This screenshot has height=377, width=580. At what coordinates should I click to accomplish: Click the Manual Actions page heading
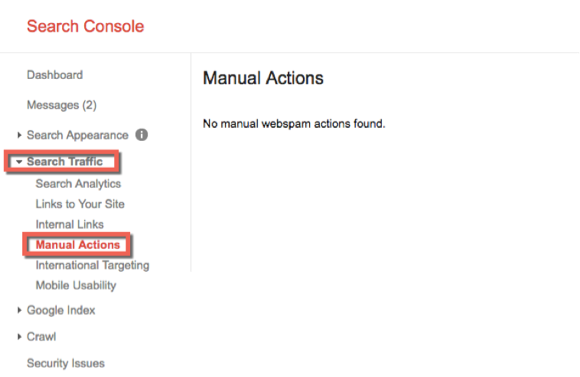tap(263, 78)
